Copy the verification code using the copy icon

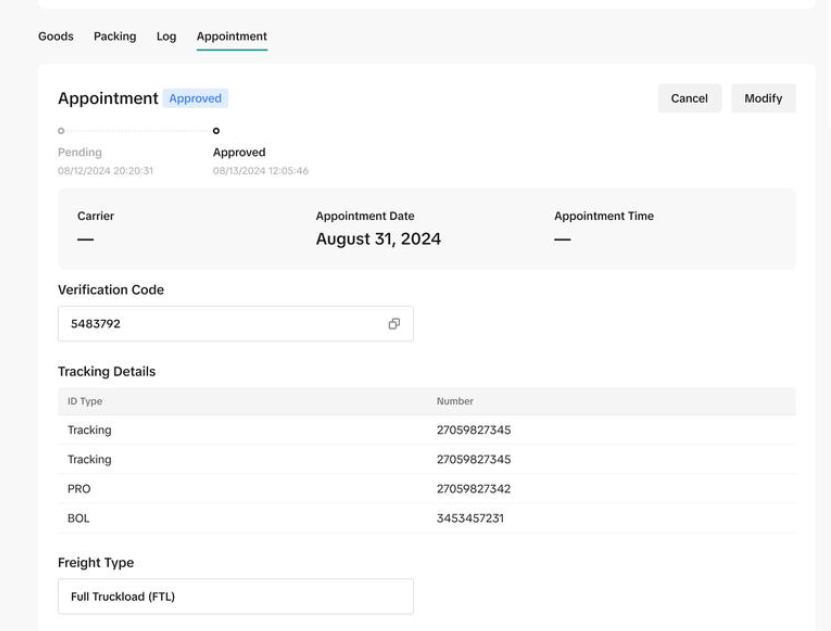[x=394, y=324]
